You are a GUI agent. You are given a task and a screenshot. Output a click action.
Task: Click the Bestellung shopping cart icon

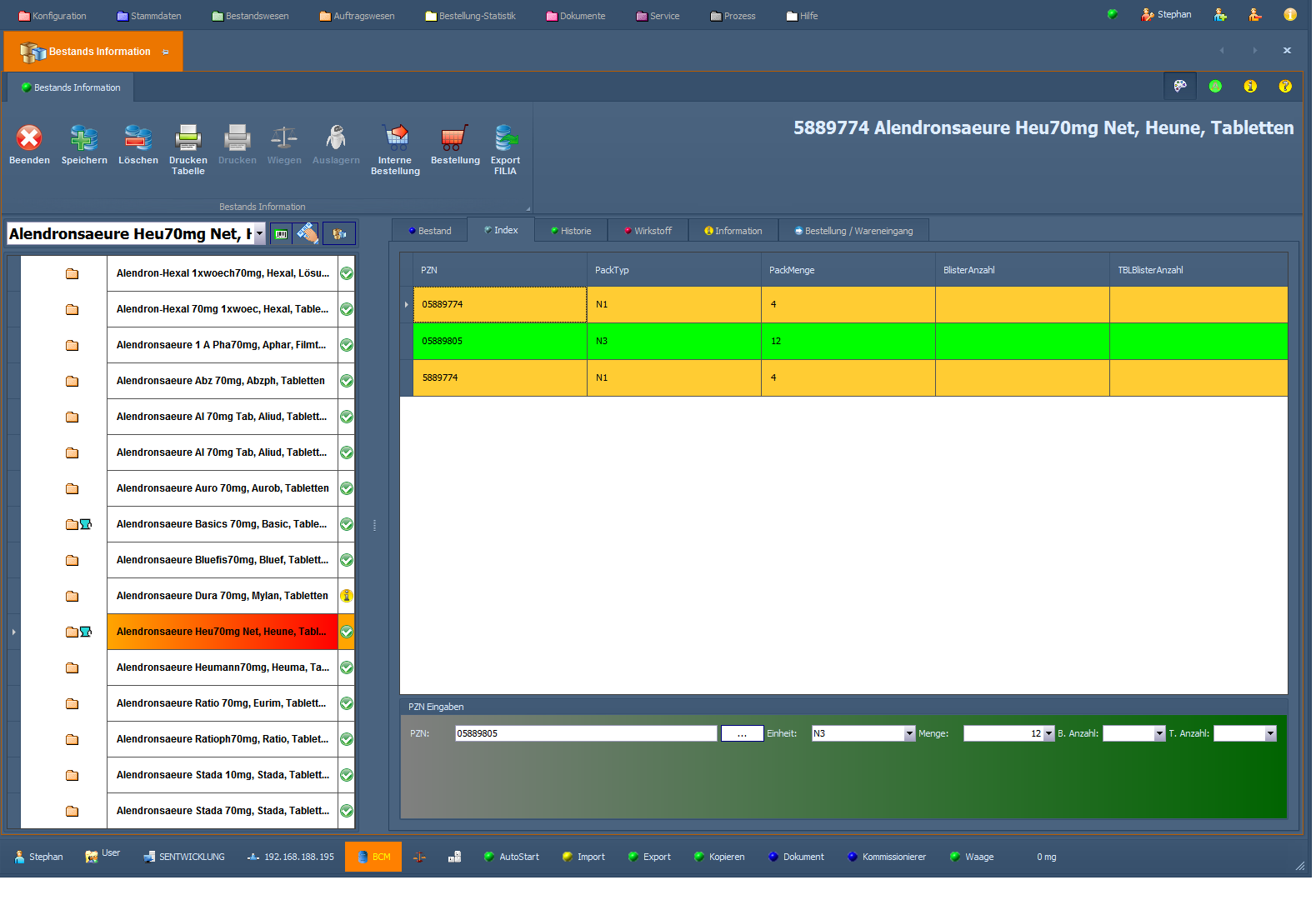coord(454,138)
